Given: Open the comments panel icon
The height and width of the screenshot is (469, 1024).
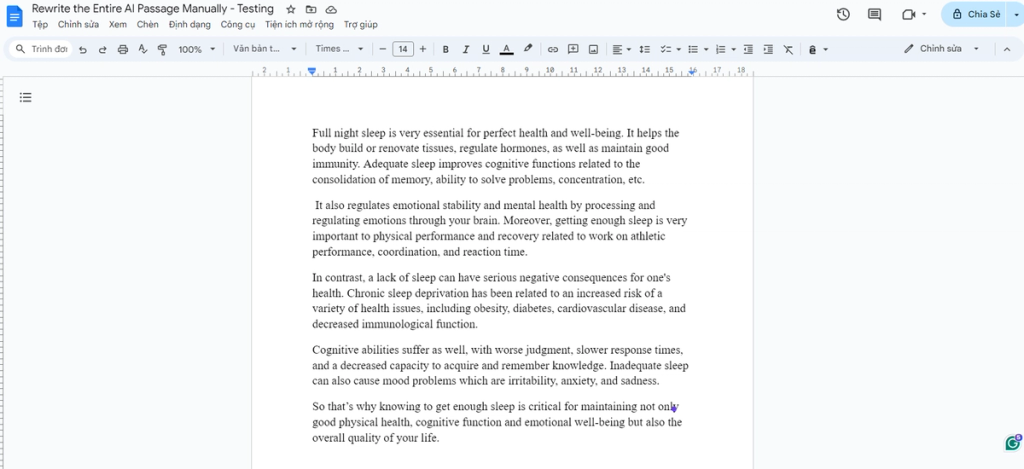Looking at the screenshot, I should coord(874,14).
